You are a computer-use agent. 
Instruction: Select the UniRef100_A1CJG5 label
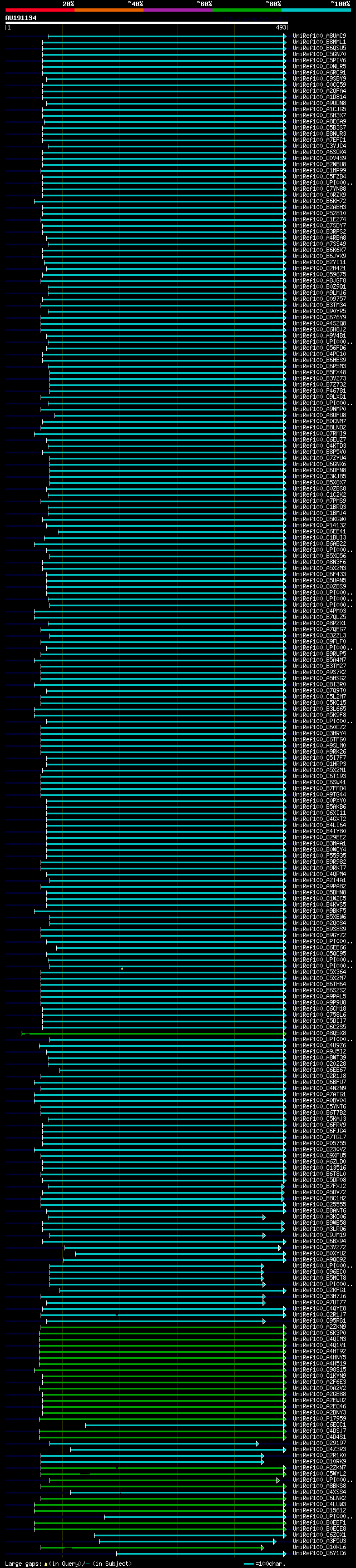pyautogui.click(x=319, y=109)
